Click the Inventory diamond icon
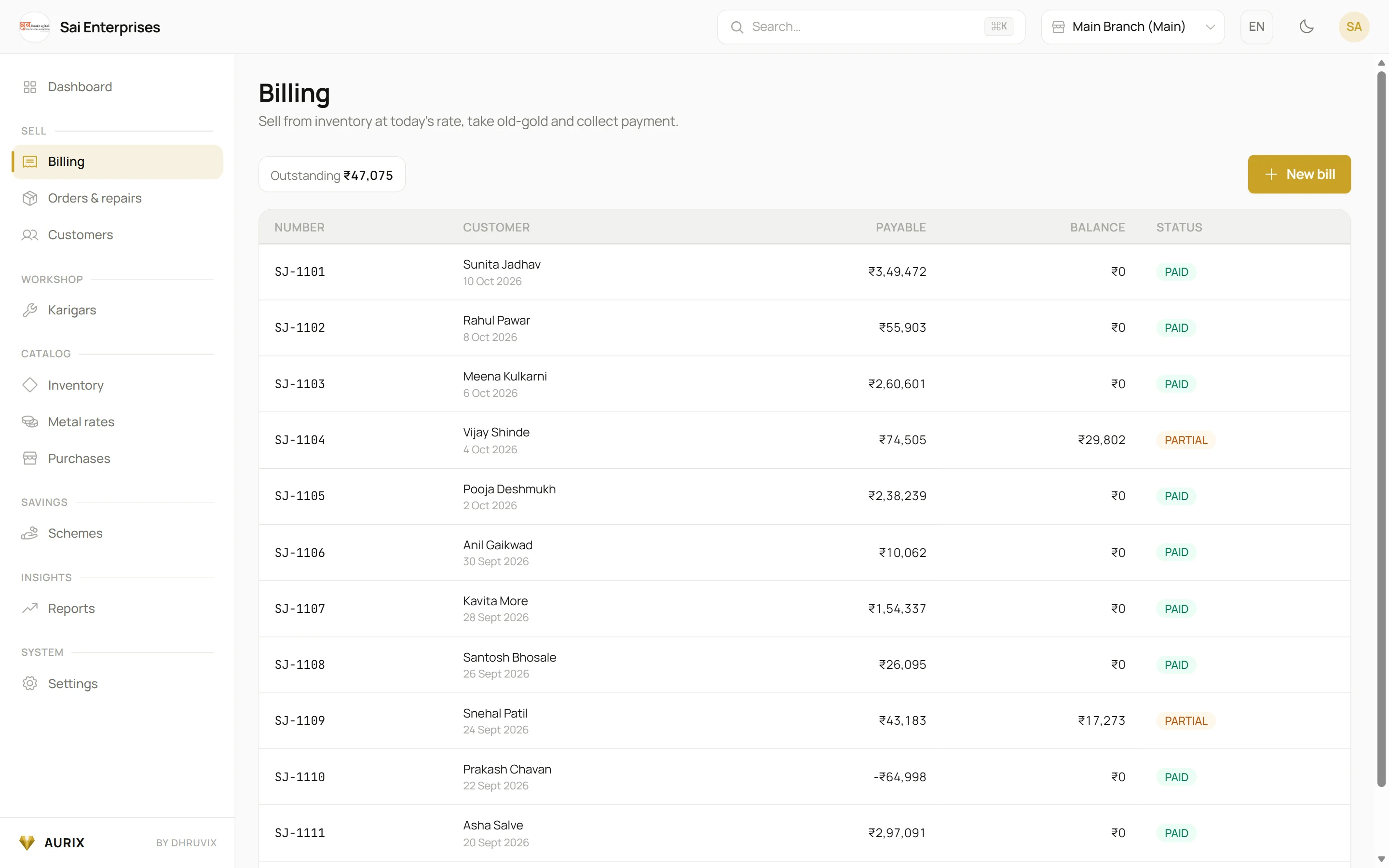The height and width of the screenshot is (868, 1389). (30, 385)
